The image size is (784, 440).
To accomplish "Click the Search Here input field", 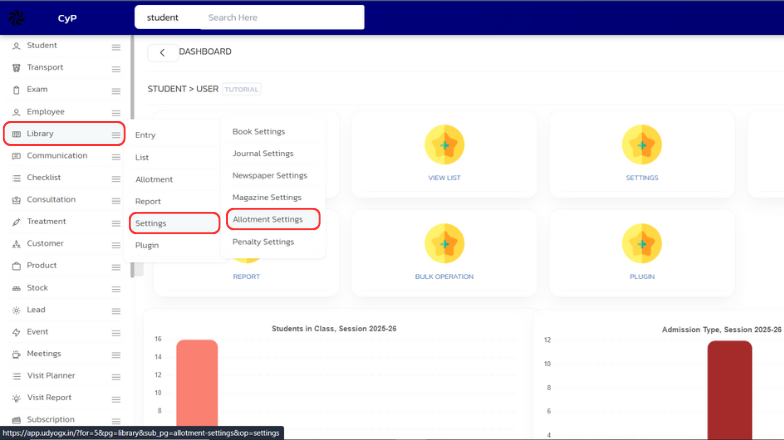I will click(280, 18).
